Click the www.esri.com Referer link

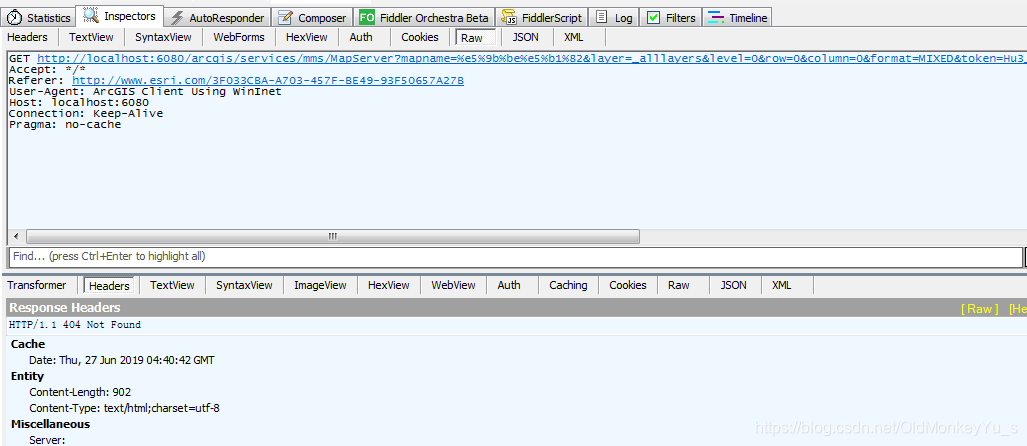coord(268,80)
